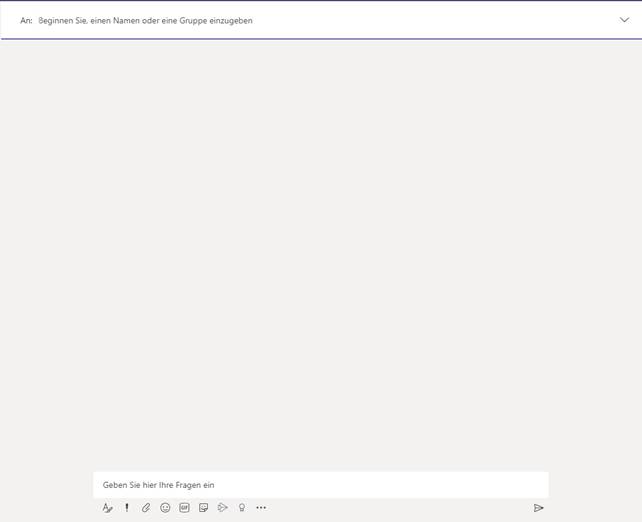Open the text formatting options
Screen dimensions: 642x522
coord(107,508)
